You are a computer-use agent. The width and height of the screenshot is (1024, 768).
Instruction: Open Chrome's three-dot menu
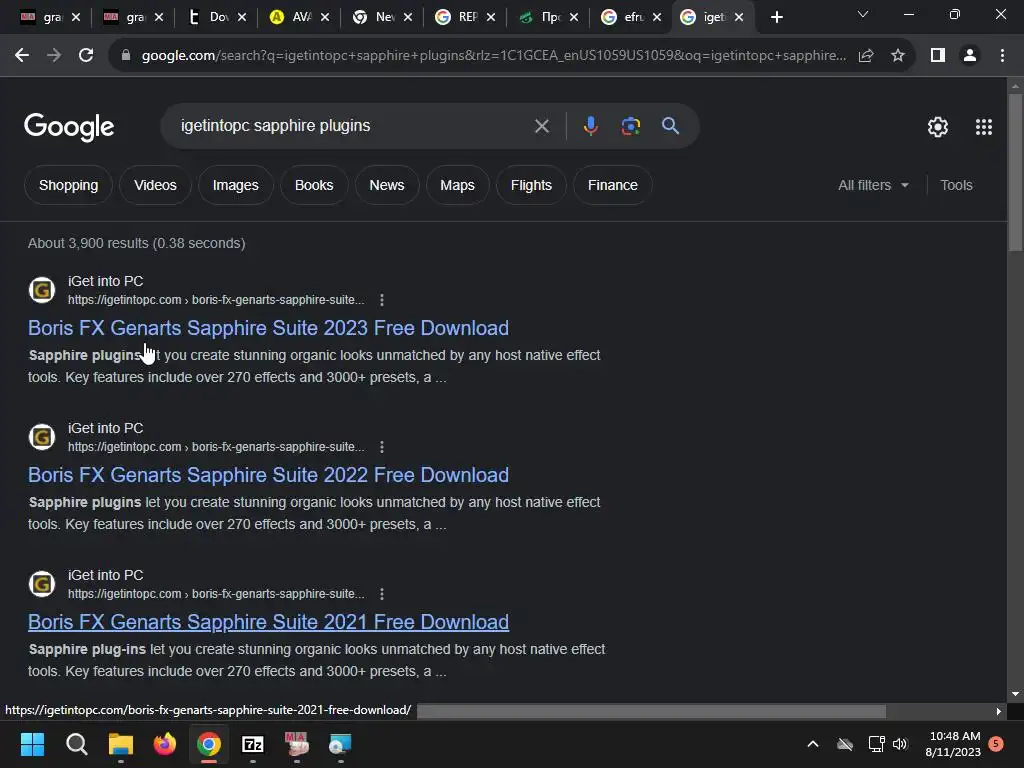[x=1002, y=56]
